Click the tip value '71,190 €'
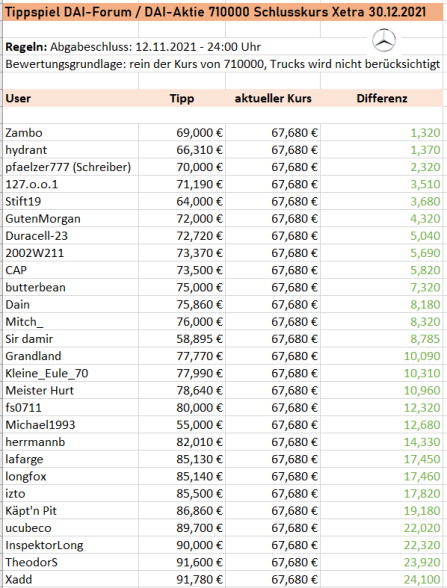The height and width of the screenshot is (588, 447). pos(200,184)
